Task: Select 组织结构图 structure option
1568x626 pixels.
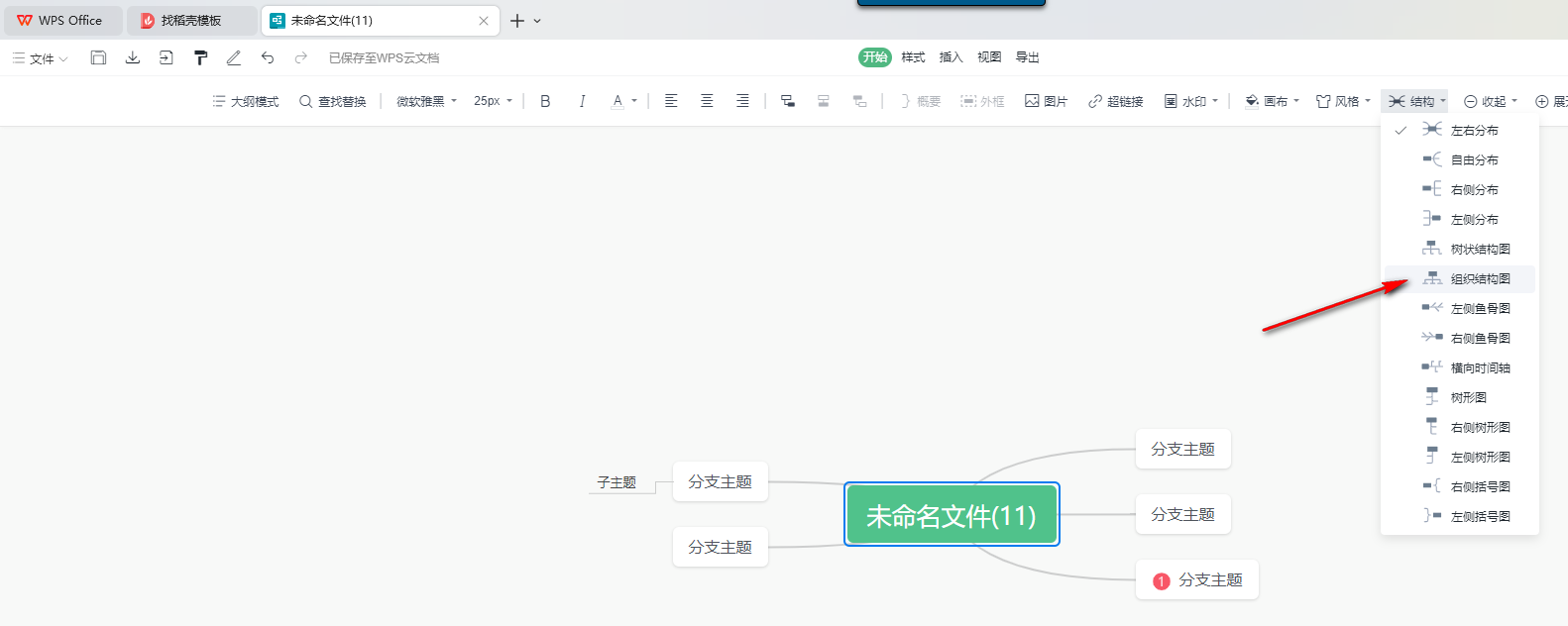Action: [x=1460, y=278]
